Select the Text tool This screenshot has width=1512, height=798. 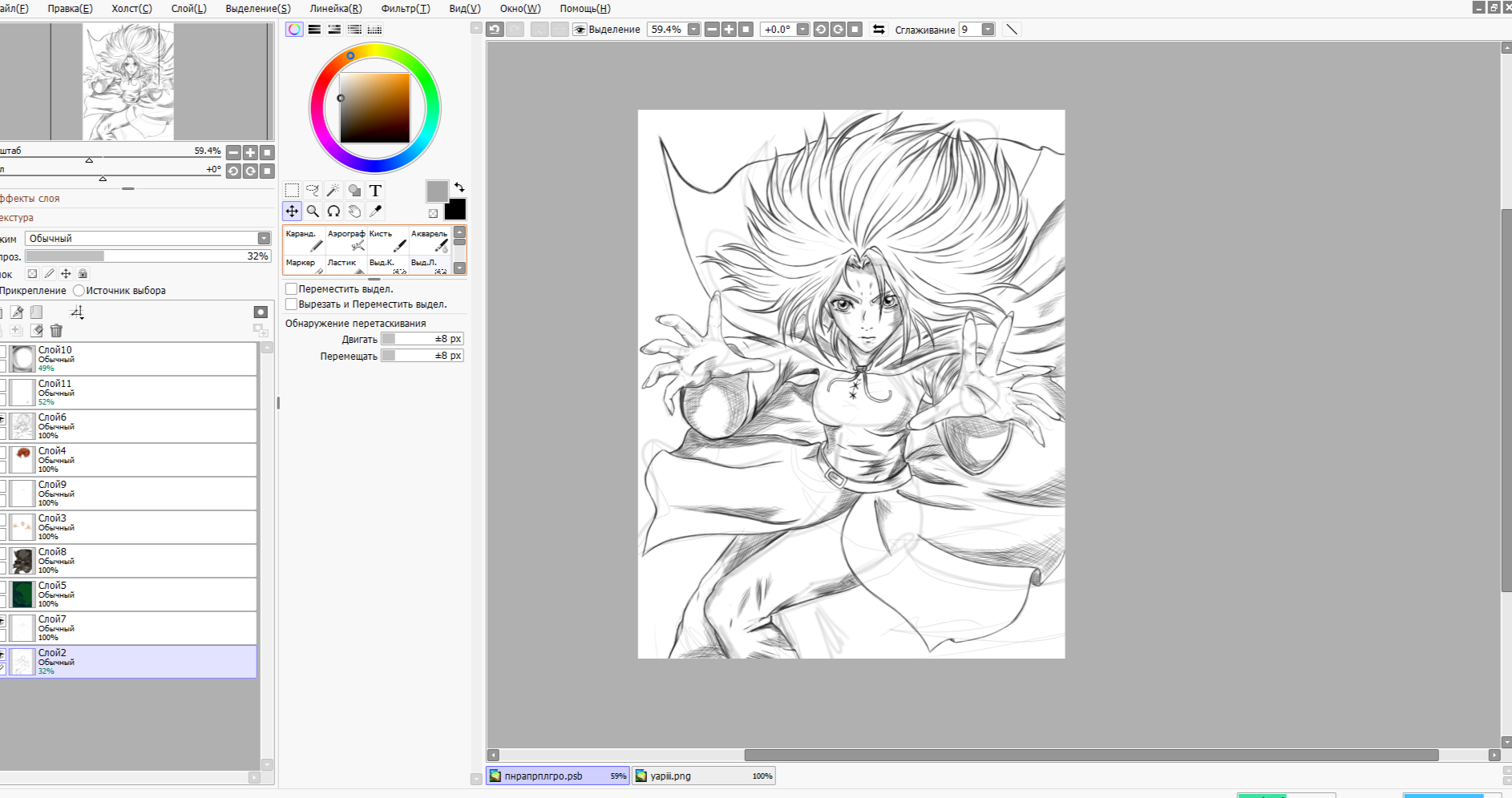point(375,191)
